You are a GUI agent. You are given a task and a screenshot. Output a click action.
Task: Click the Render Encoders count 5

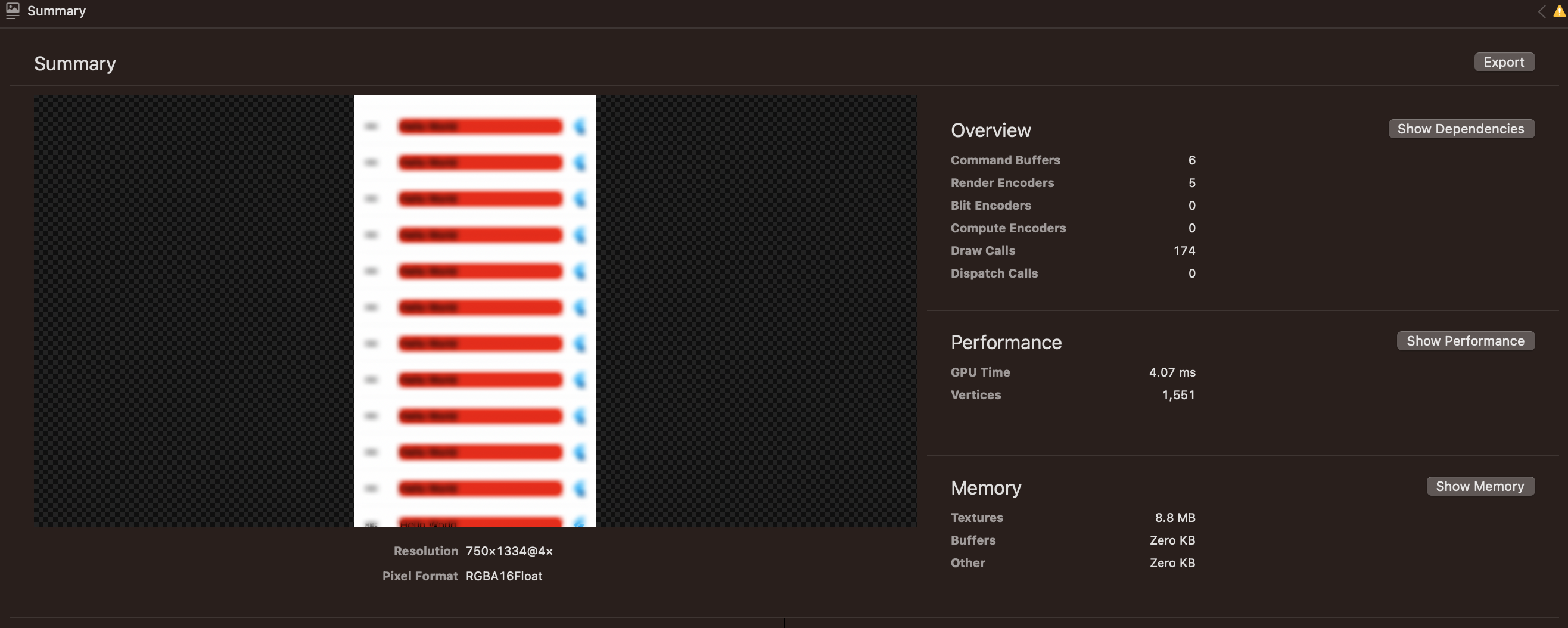[1191, 182]
